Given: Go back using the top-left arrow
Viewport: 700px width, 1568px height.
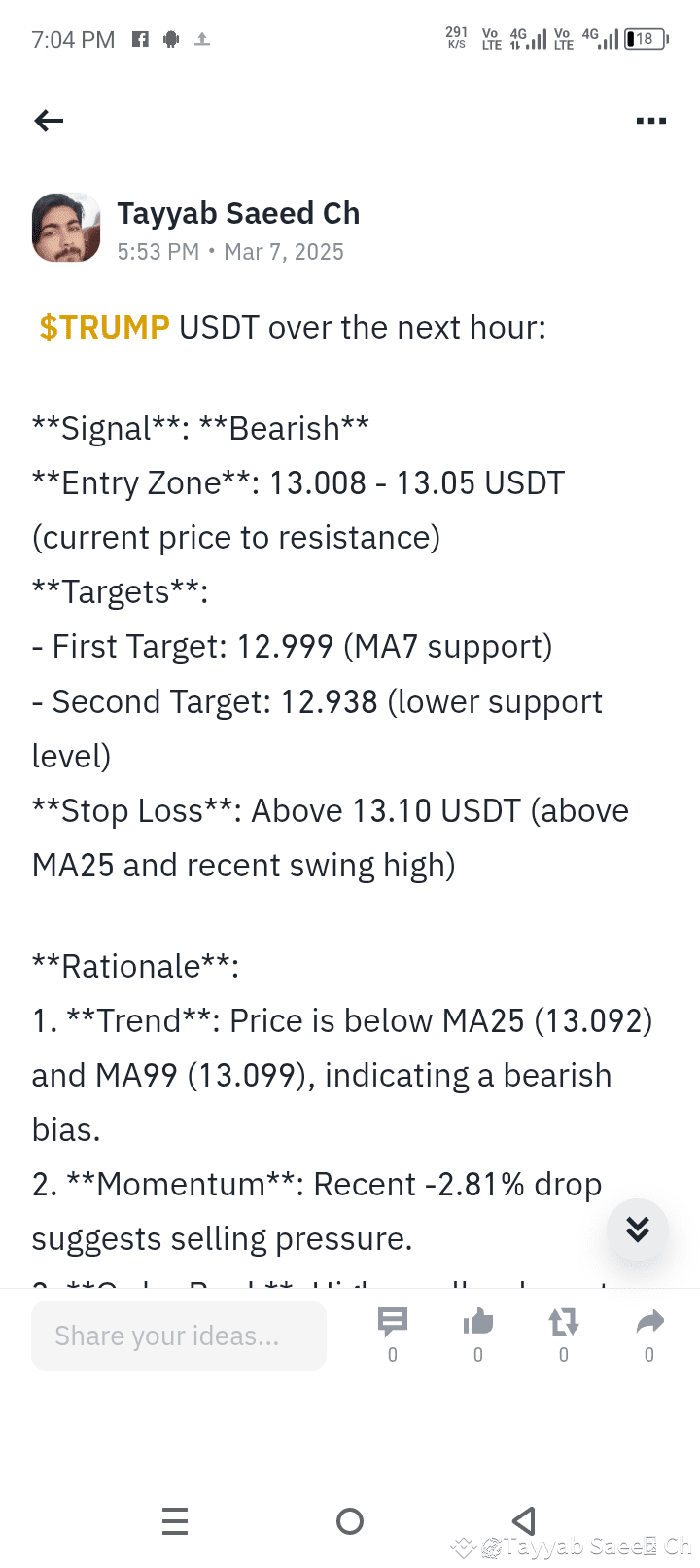Looking at the screenshot, I should click(49, 120).
